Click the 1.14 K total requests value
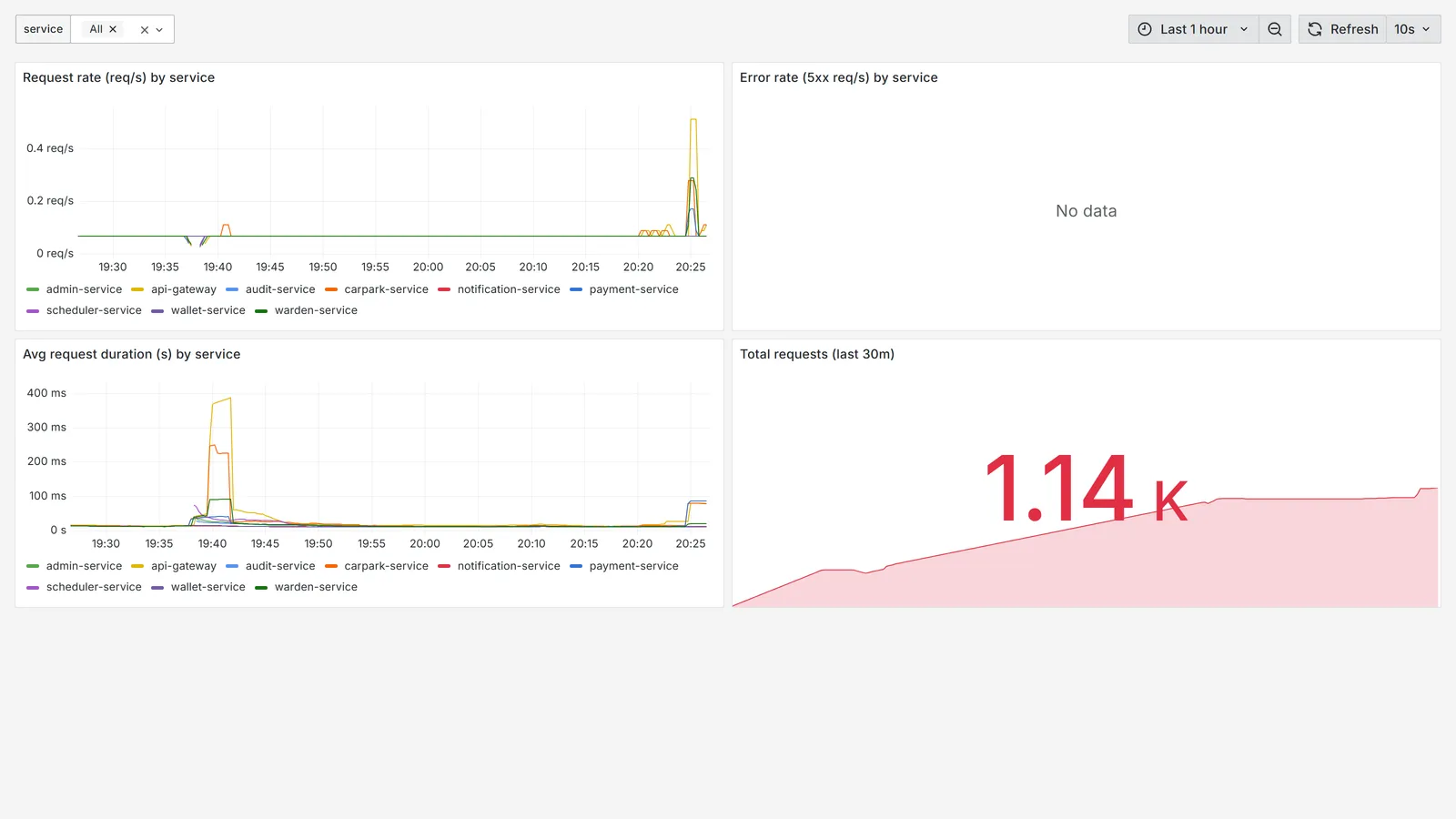Screen dimensions: 1456x819 [1087, 489]
